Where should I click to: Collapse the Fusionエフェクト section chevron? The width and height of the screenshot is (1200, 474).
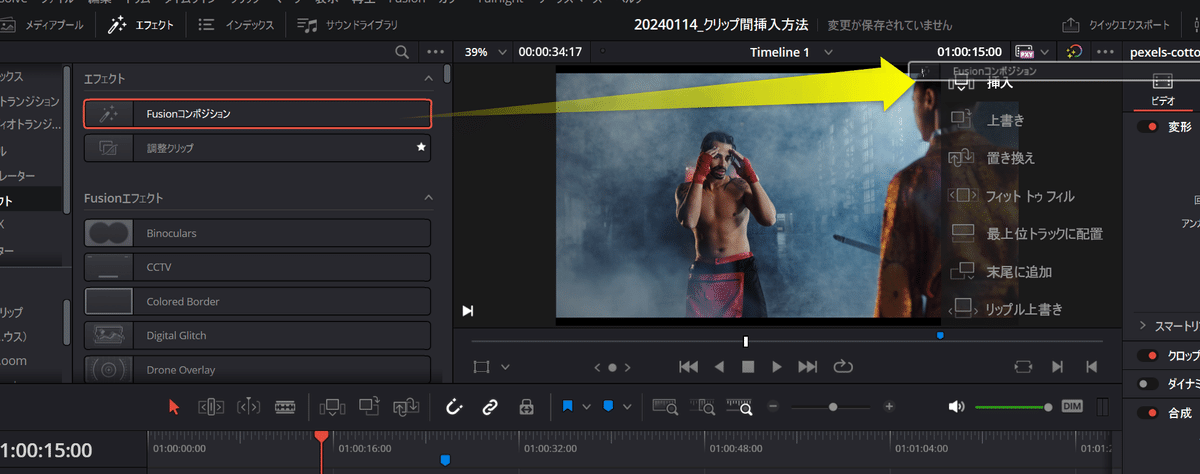click(x=429, y=198)
